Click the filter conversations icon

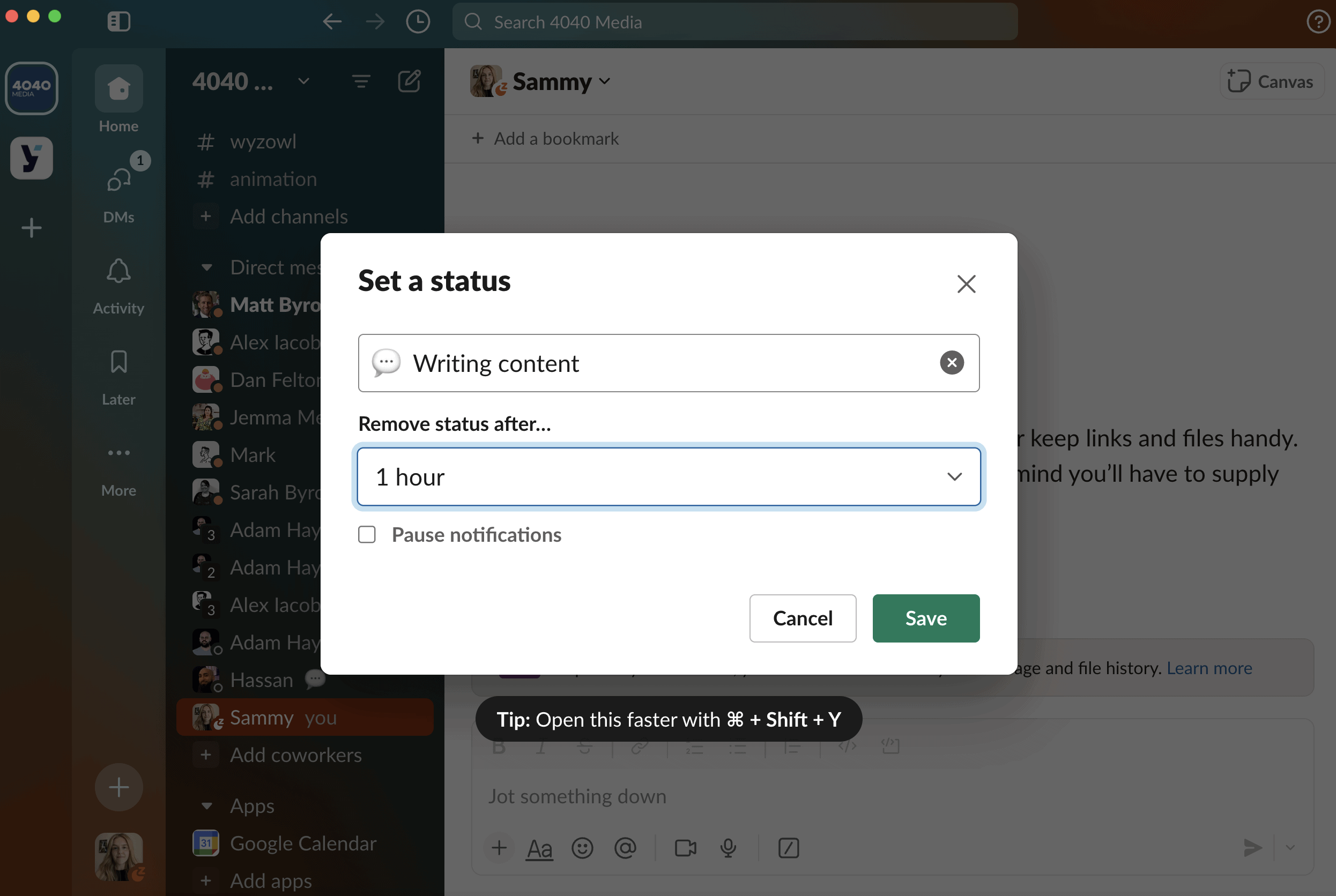point(361,81)
